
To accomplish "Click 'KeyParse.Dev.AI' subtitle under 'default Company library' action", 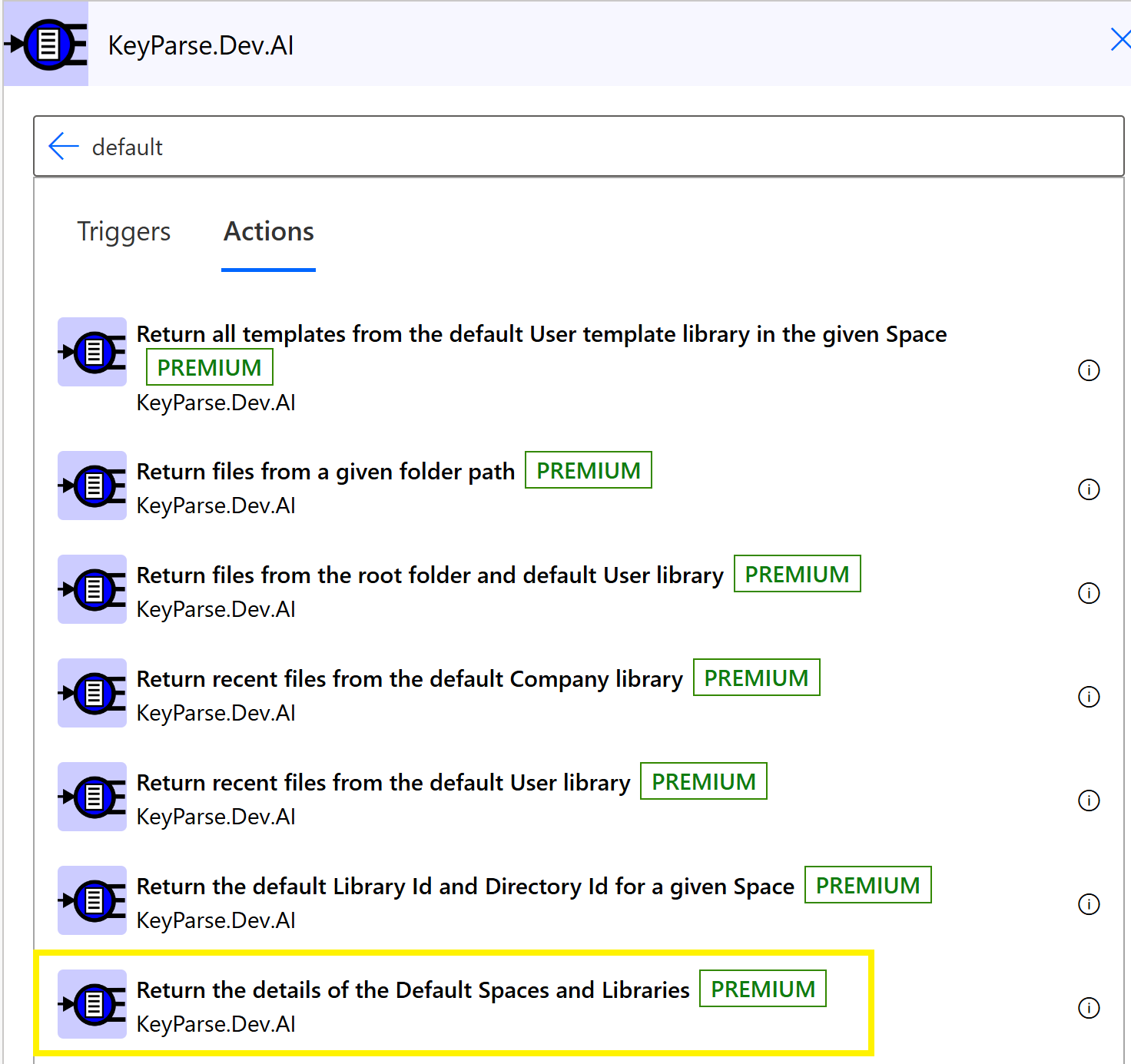I will click(216, 713).
